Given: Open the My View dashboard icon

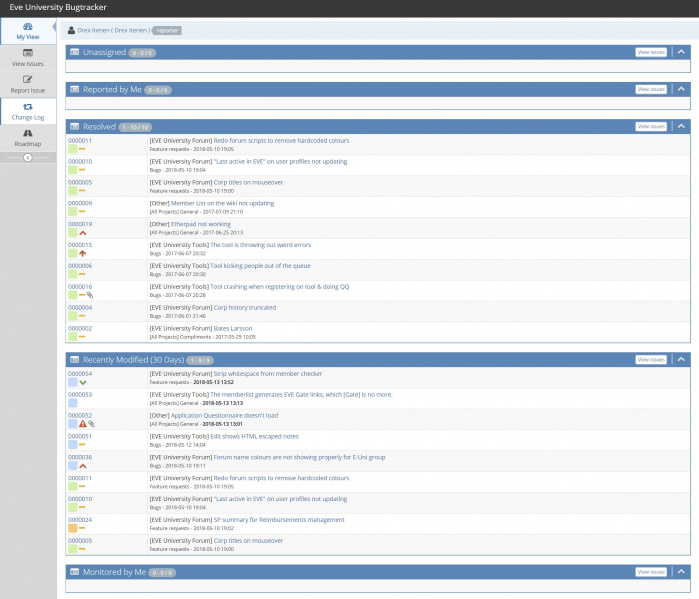Looking at the screenshot, I should pyautogui.click(x=27, y=26).
